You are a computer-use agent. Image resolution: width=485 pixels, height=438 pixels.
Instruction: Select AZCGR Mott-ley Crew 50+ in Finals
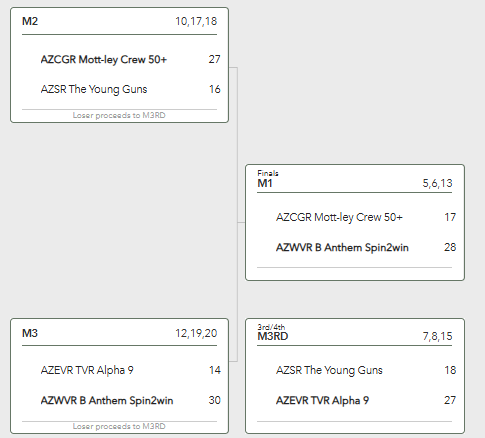tap(339, 217)
